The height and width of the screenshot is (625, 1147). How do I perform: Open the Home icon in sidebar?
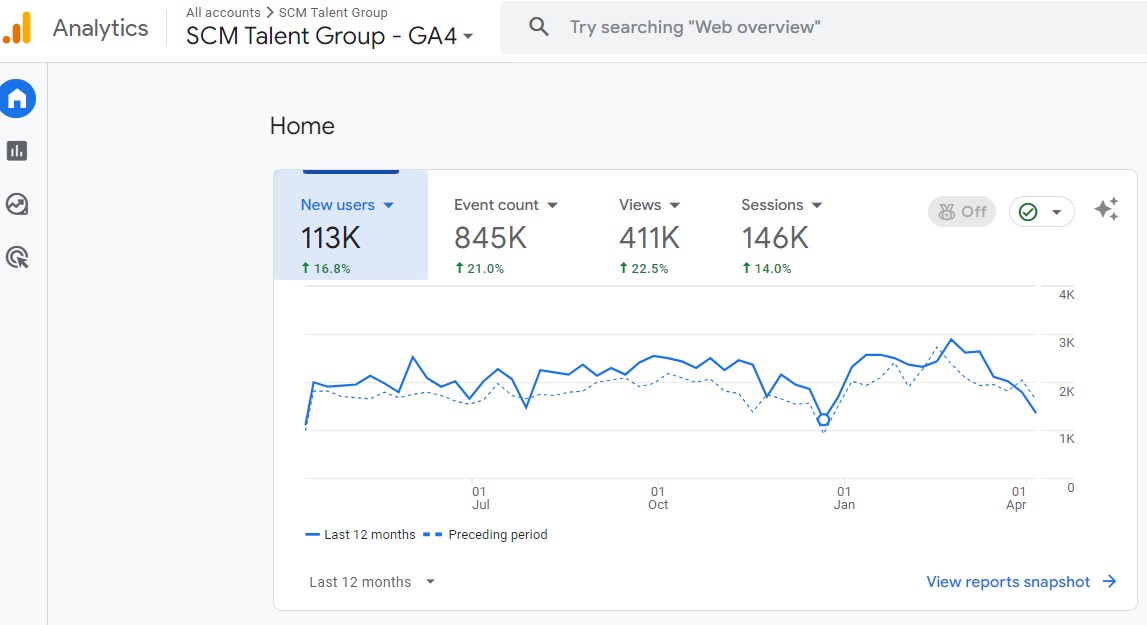click(18, 98)
